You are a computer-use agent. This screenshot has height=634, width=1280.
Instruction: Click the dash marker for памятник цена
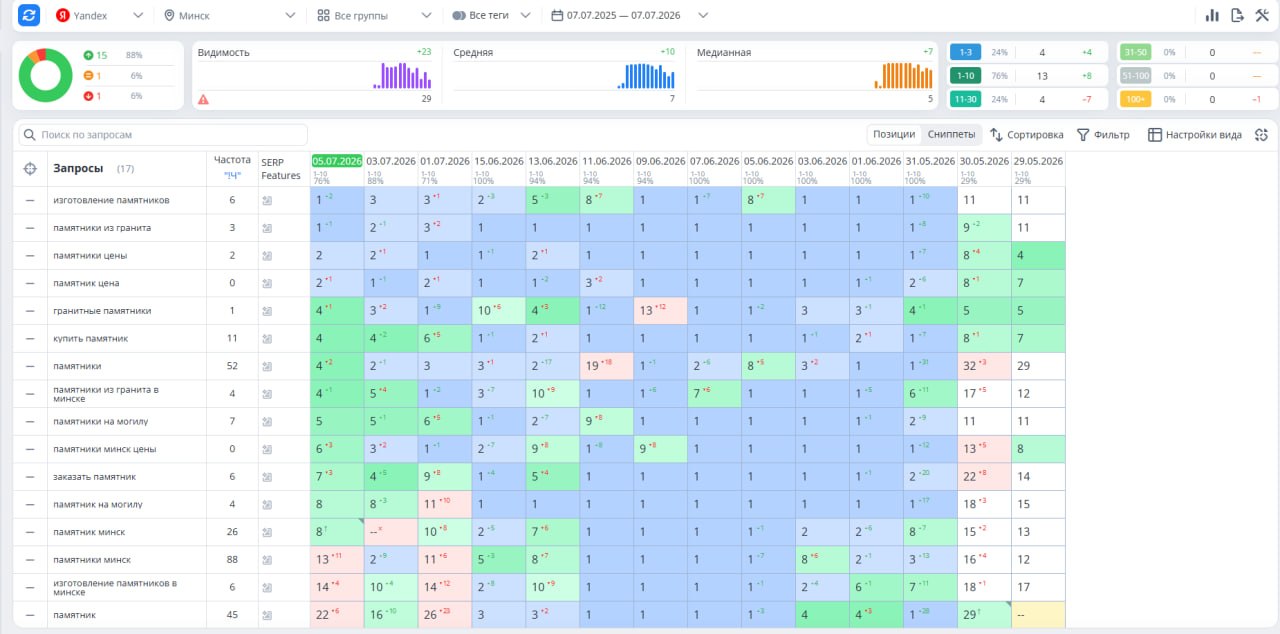click(30, 284)
